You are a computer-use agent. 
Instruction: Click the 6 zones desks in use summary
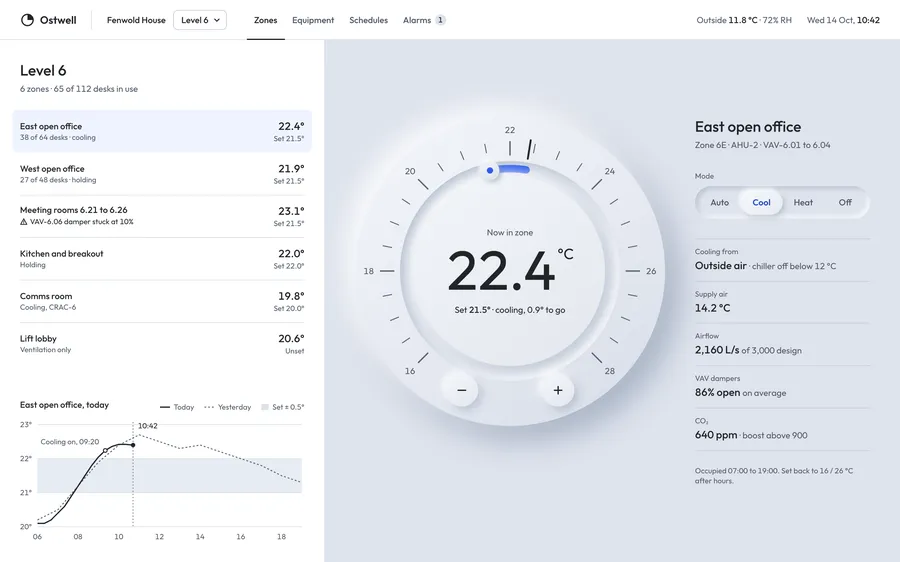pos(79,89)
